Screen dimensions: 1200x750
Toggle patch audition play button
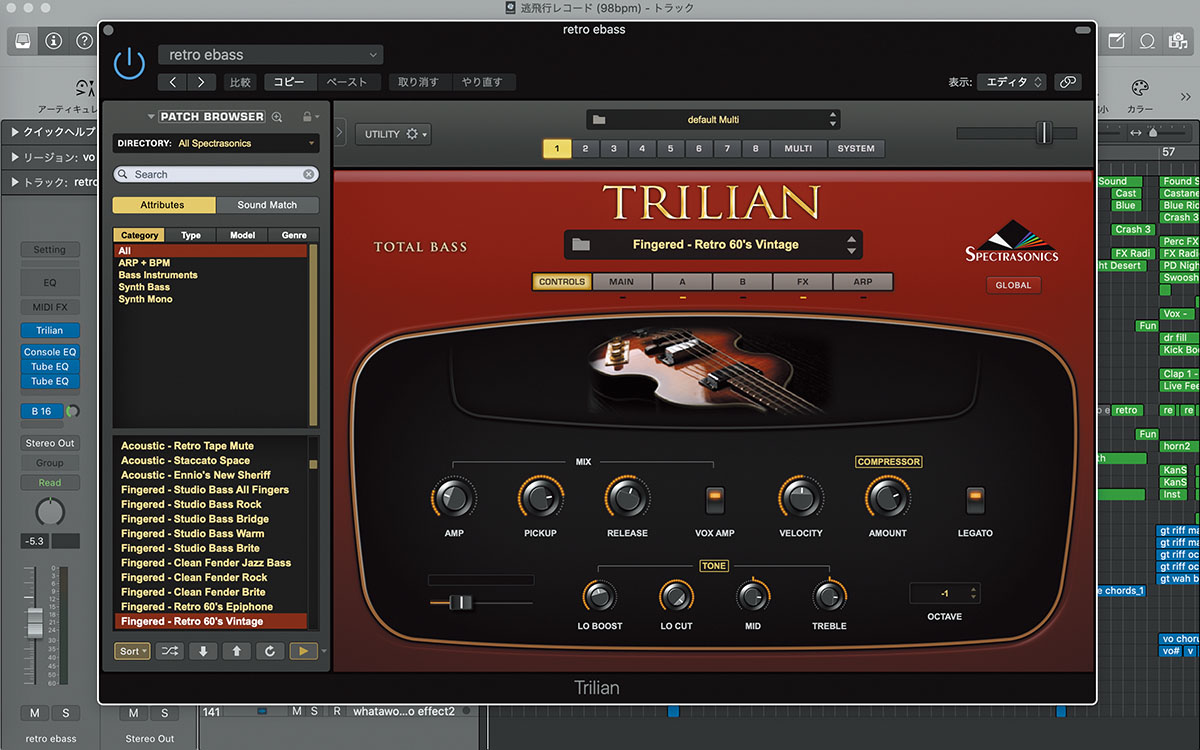303,651
